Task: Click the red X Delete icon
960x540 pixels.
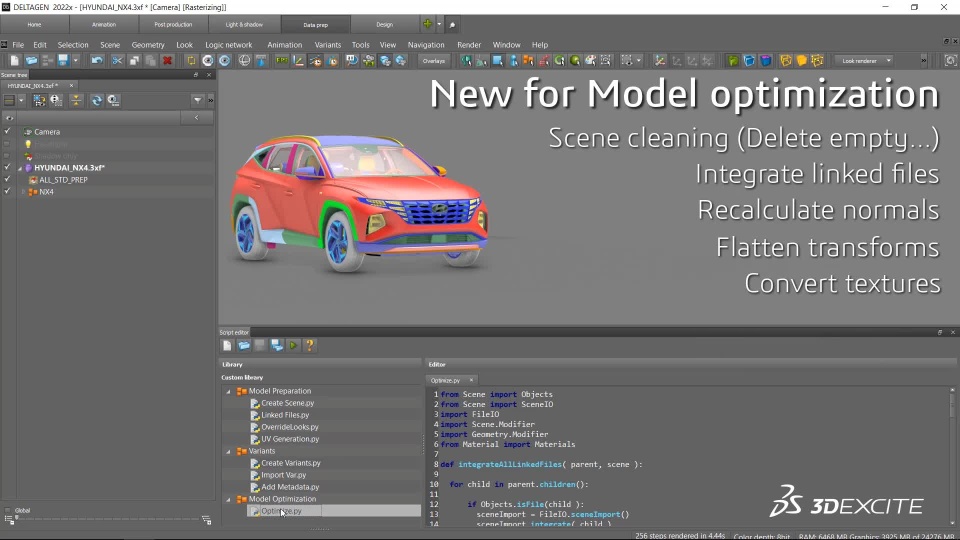Action: (x=167, y=61)
